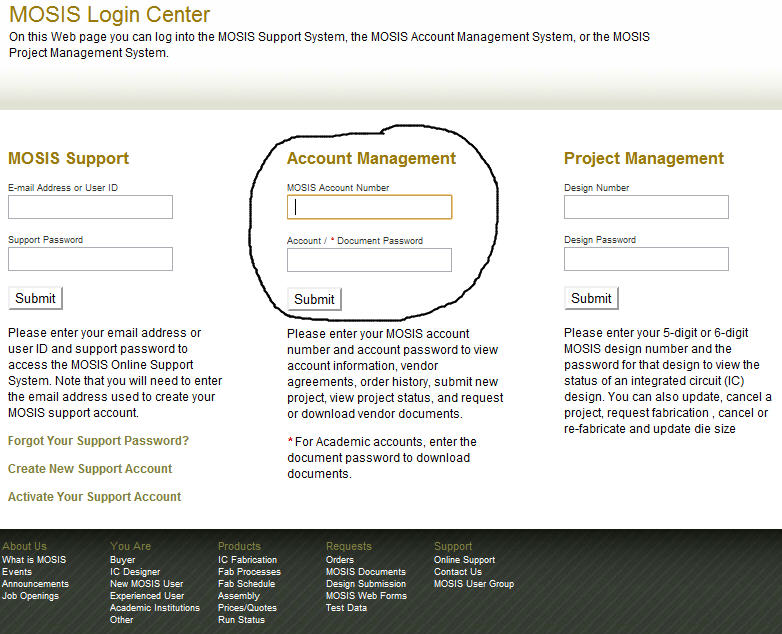
Task: Click the You Are footer heading
Action: (x=131, y=546)
